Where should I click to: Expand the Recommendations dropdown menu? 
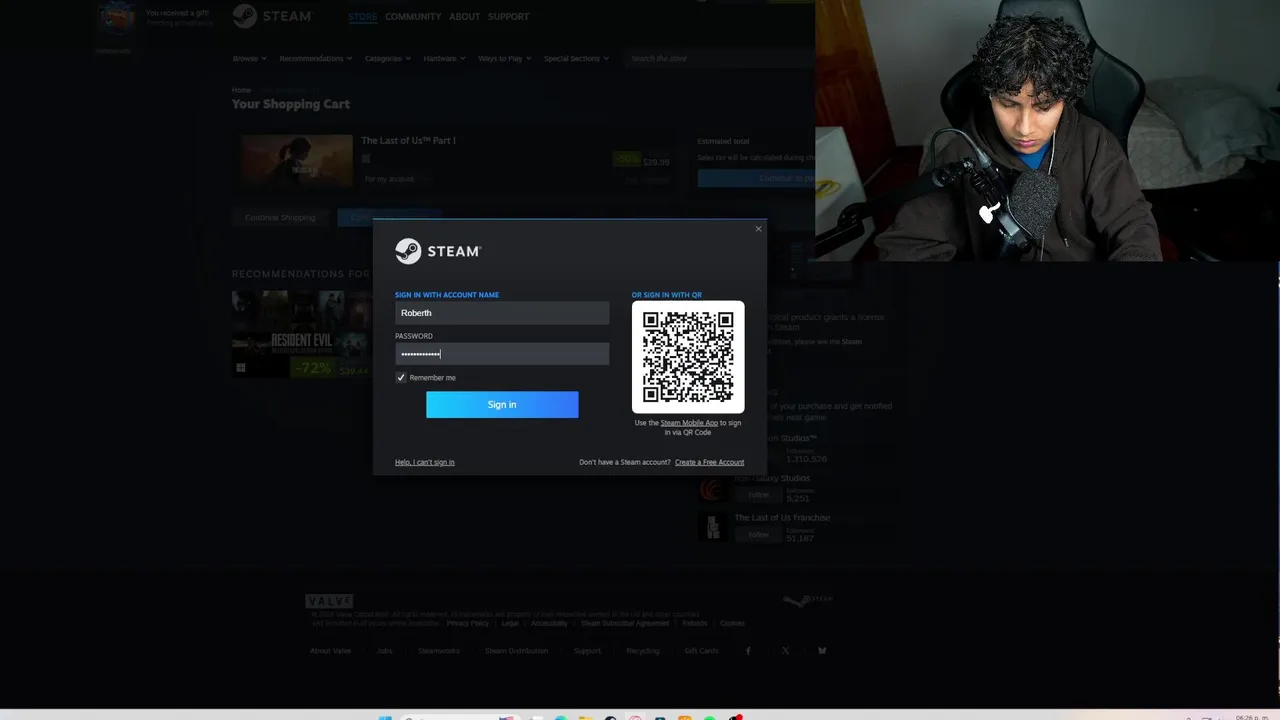[x=316, y=59]
